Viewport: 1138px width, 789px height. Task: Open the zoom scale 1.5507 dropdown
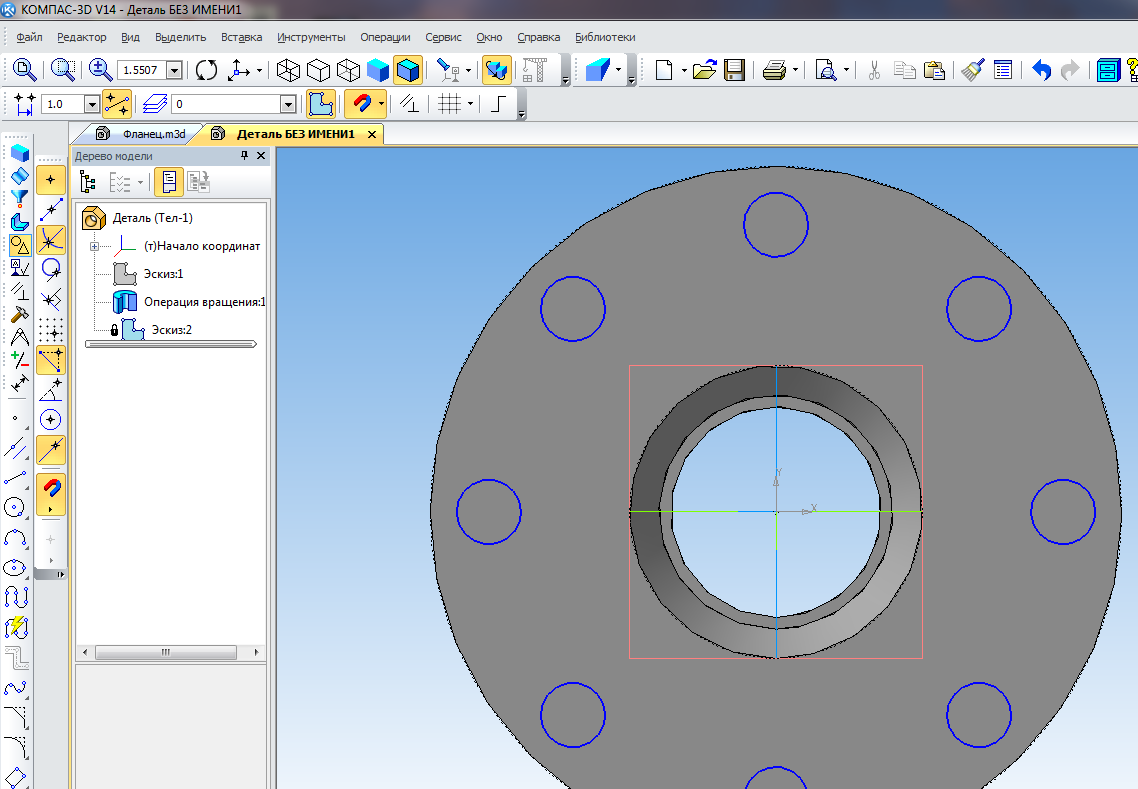coord(174,70)
